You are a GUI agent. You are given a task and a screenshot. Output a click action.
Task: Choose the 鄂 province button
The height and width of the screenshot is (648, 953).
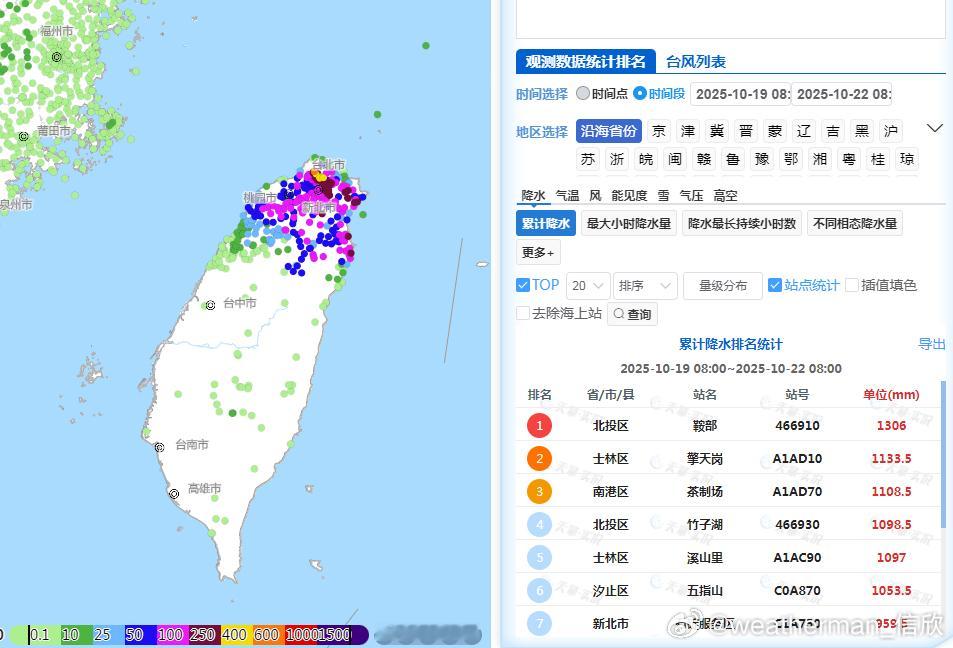(791, 159)
